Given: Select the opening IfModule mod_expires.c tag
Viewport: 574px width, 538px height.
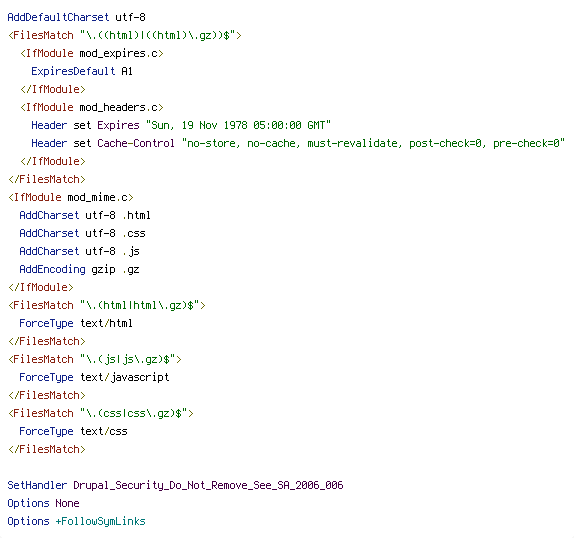Looking at the screenshot, I should [92, 53].
